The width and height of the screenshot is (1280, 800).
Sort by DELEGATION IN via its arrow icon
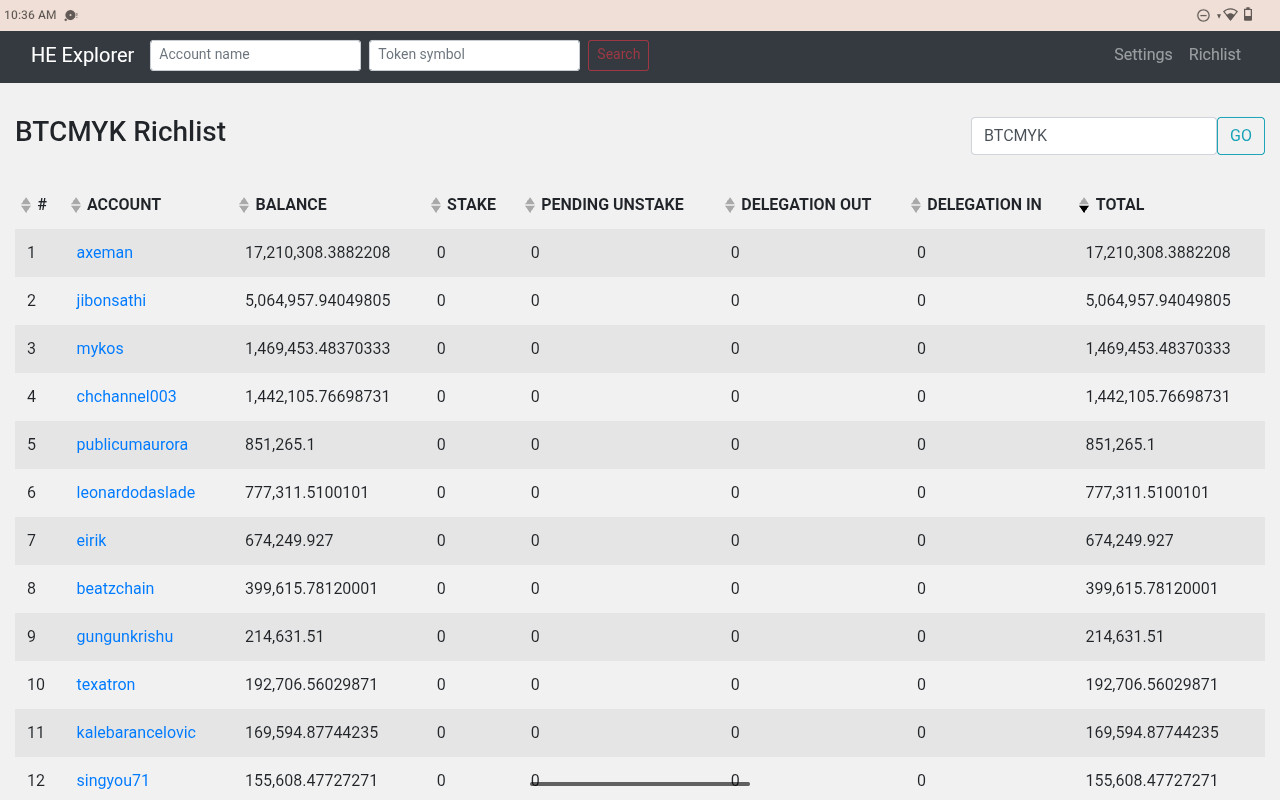click(x=916, y=205)
